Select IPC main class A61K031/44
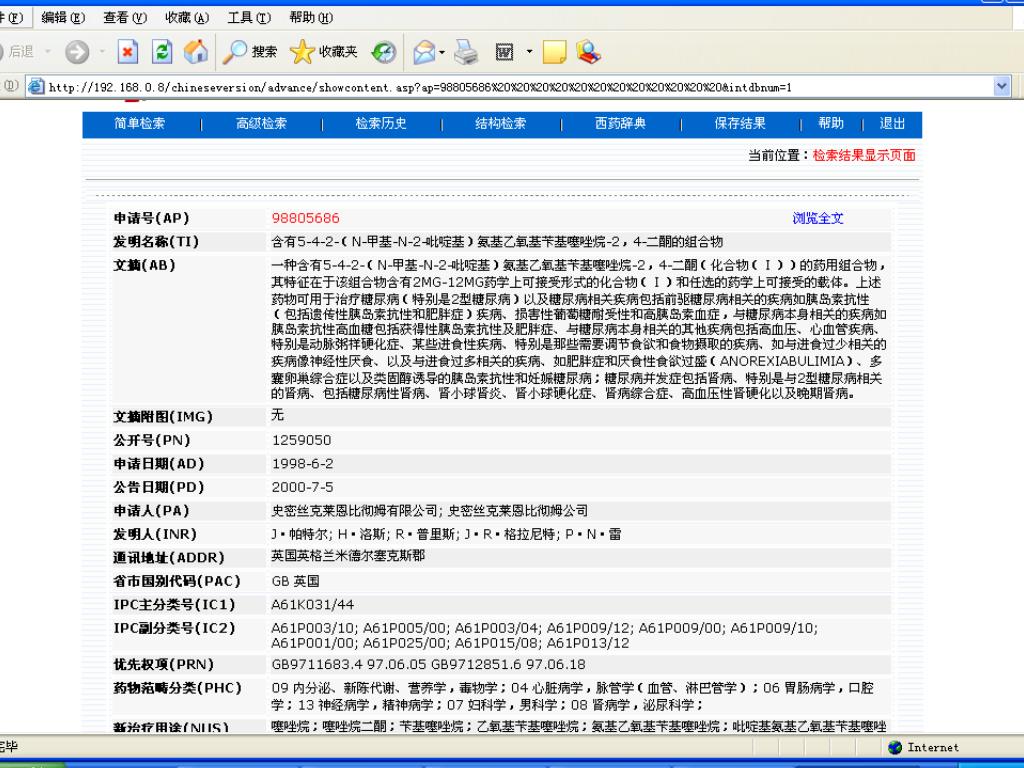Image resolution: width=1024 pixels, height=768 pixels. pos(313,605)
